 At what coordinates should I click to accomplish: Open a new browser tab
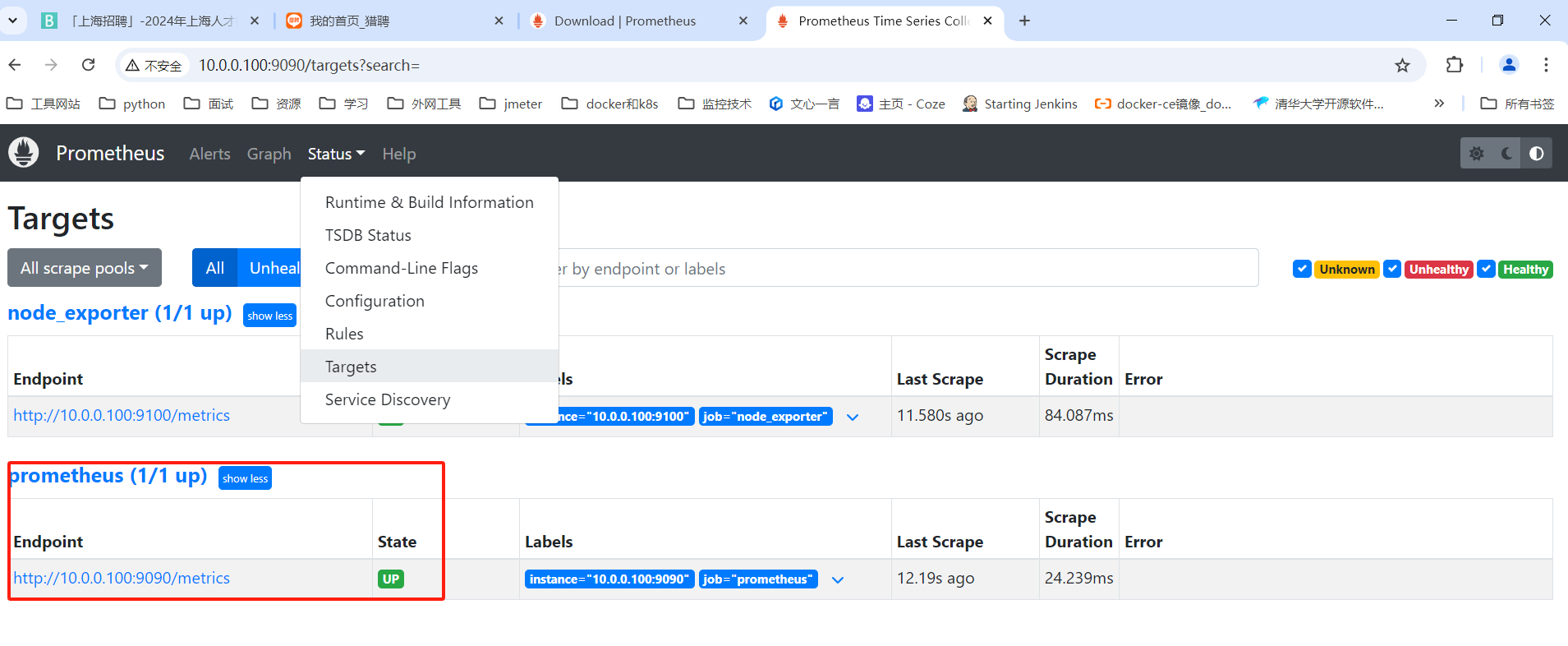coord(1024,21)
